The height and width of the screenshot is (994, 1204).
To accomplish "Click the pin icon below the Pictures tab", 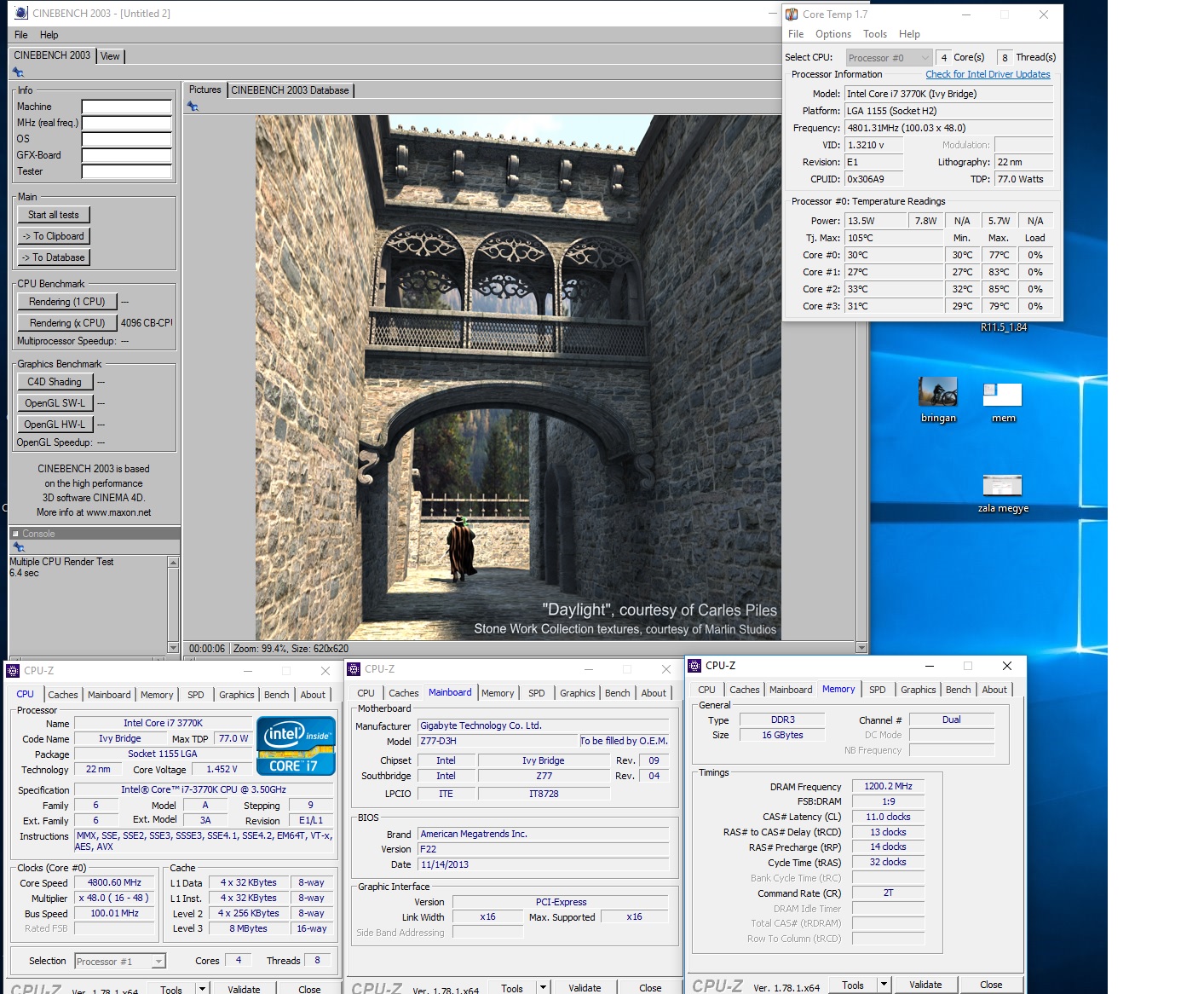I will pyautogui.click(x=193, y=107).
